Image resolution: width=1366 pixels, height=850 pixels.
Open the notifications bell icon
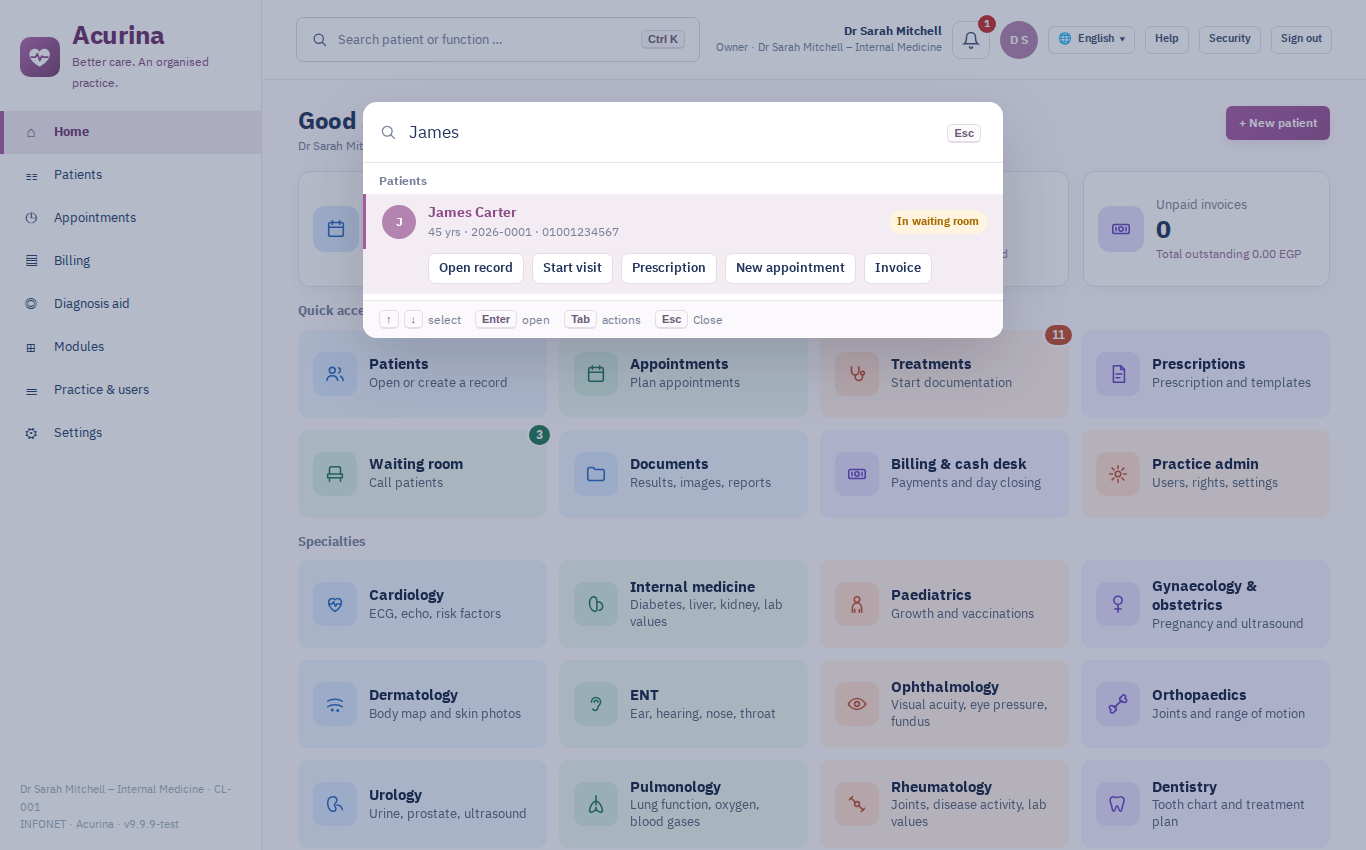(970, 40)
